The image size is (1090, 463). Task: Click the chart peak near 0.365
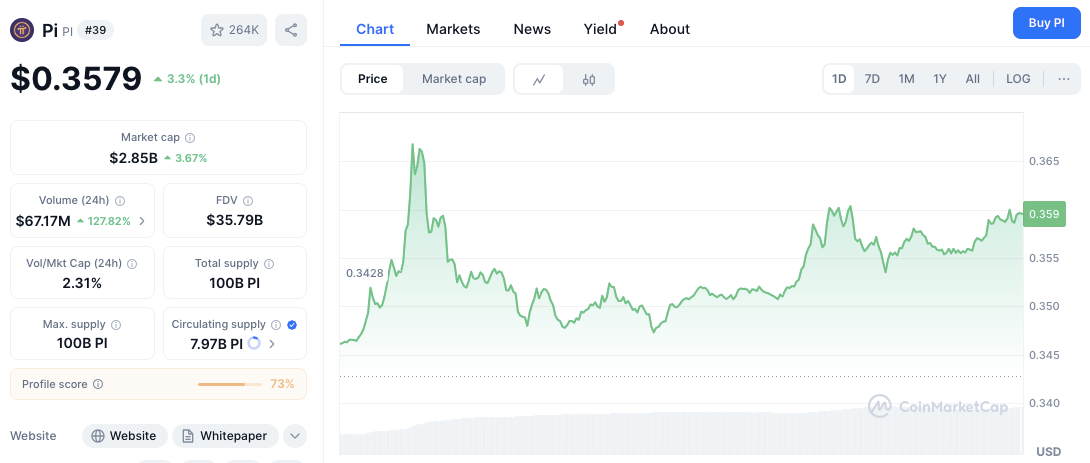pos(413,145)
